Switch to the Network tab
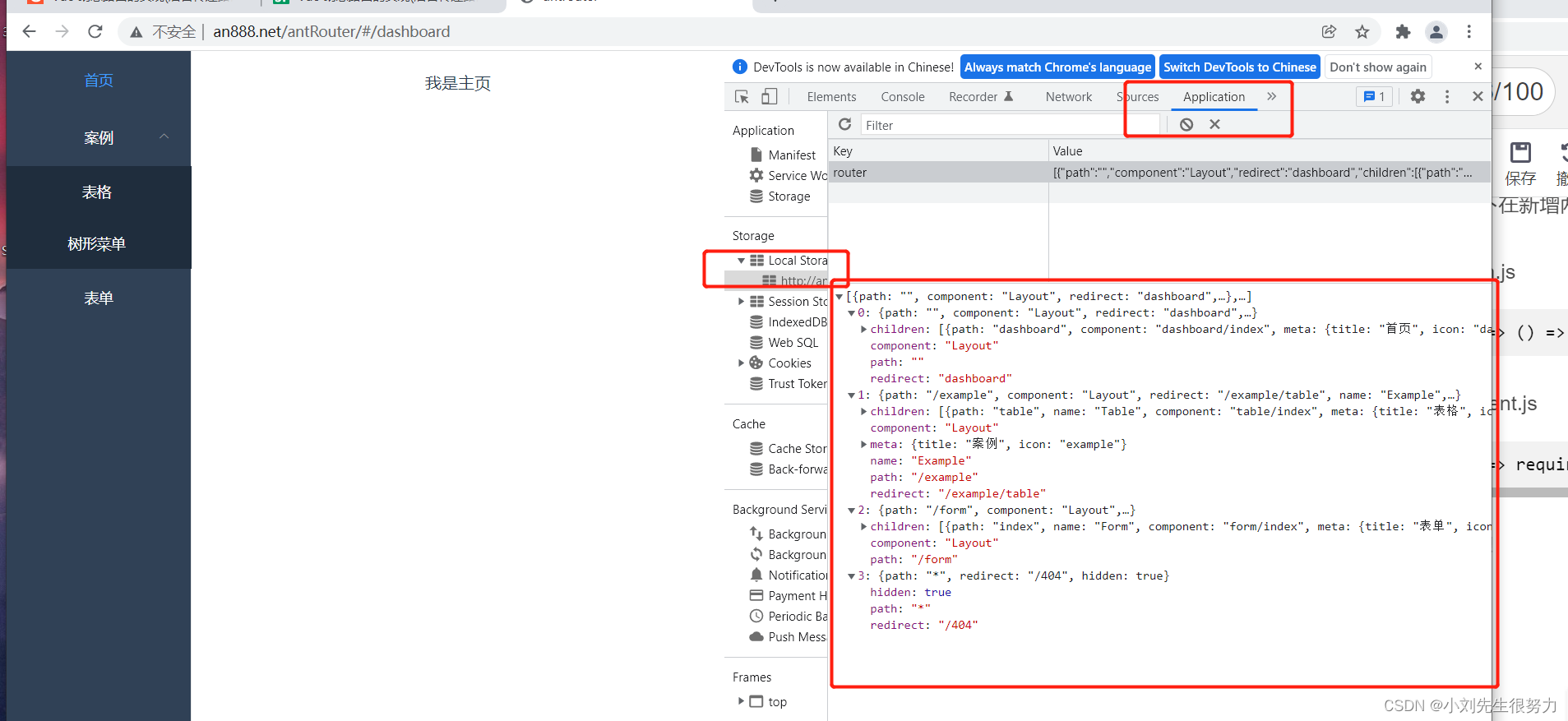 click(x=1068, y=97)
